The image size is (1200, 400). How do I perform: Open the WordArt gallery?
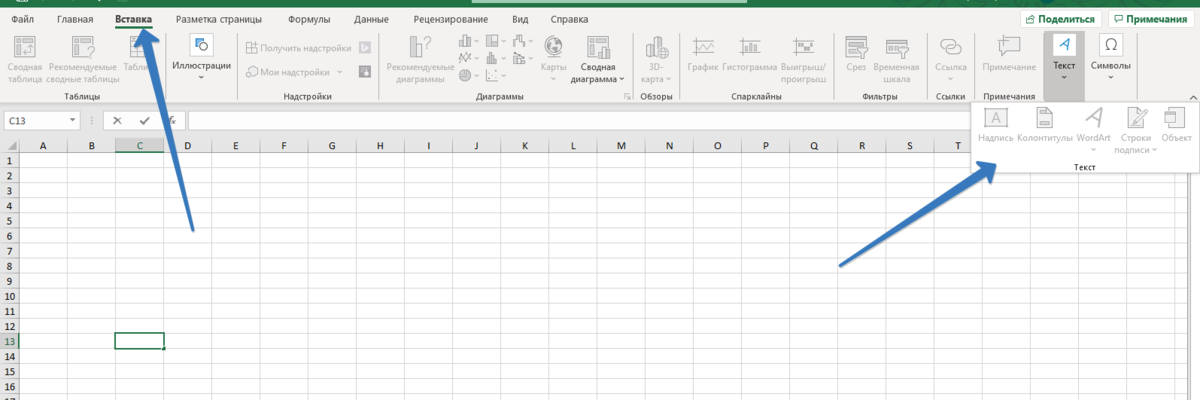[x=1094, y=130]
